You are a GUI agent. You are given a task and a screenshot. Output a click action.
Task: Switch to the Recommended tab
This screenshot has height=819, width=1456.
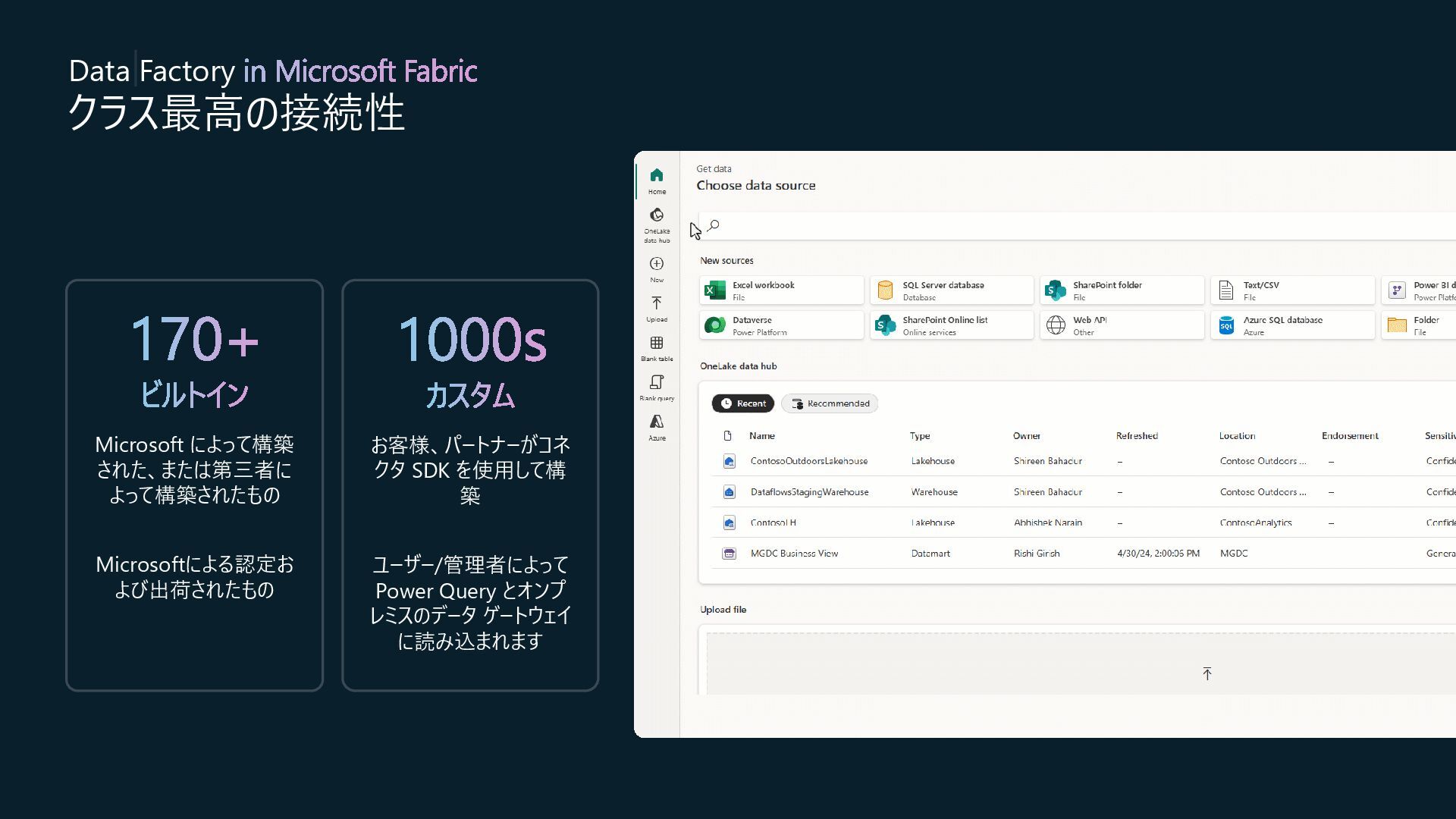click(x=830, y=403)
